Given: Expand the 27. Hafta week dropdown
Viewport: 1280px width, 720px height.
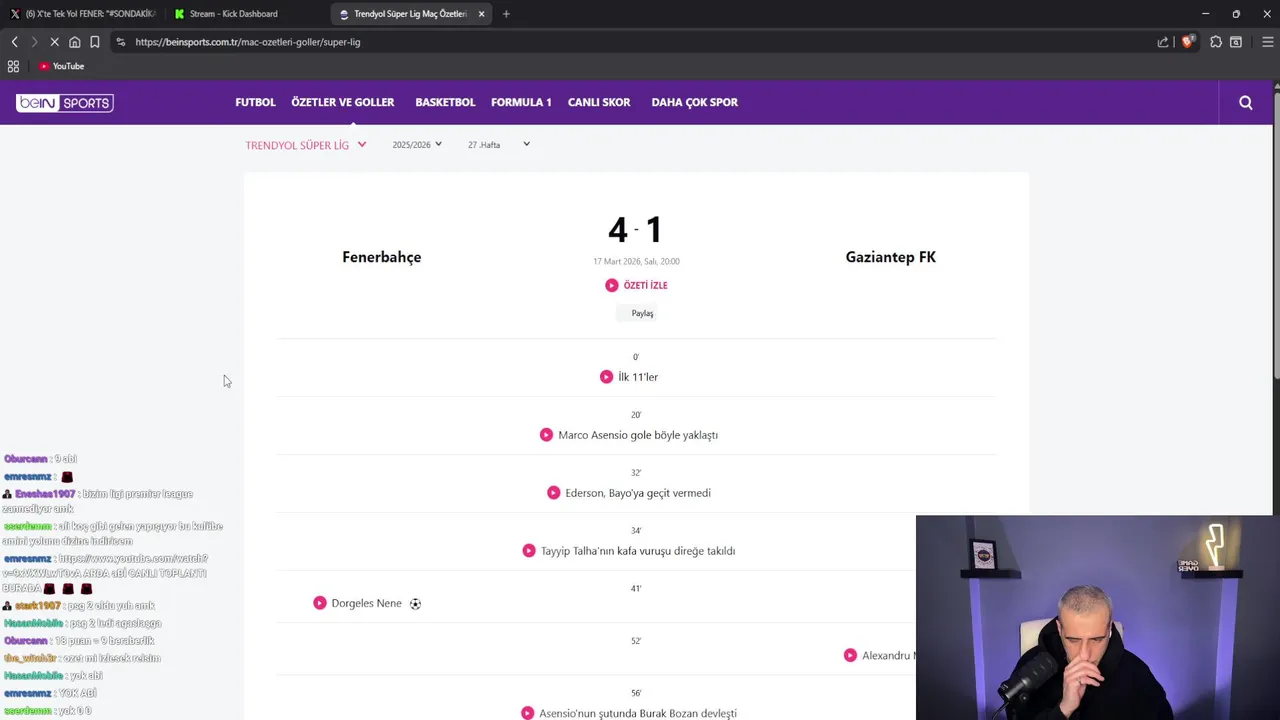Looking at the screenshot, I should (x=498, y=145).
